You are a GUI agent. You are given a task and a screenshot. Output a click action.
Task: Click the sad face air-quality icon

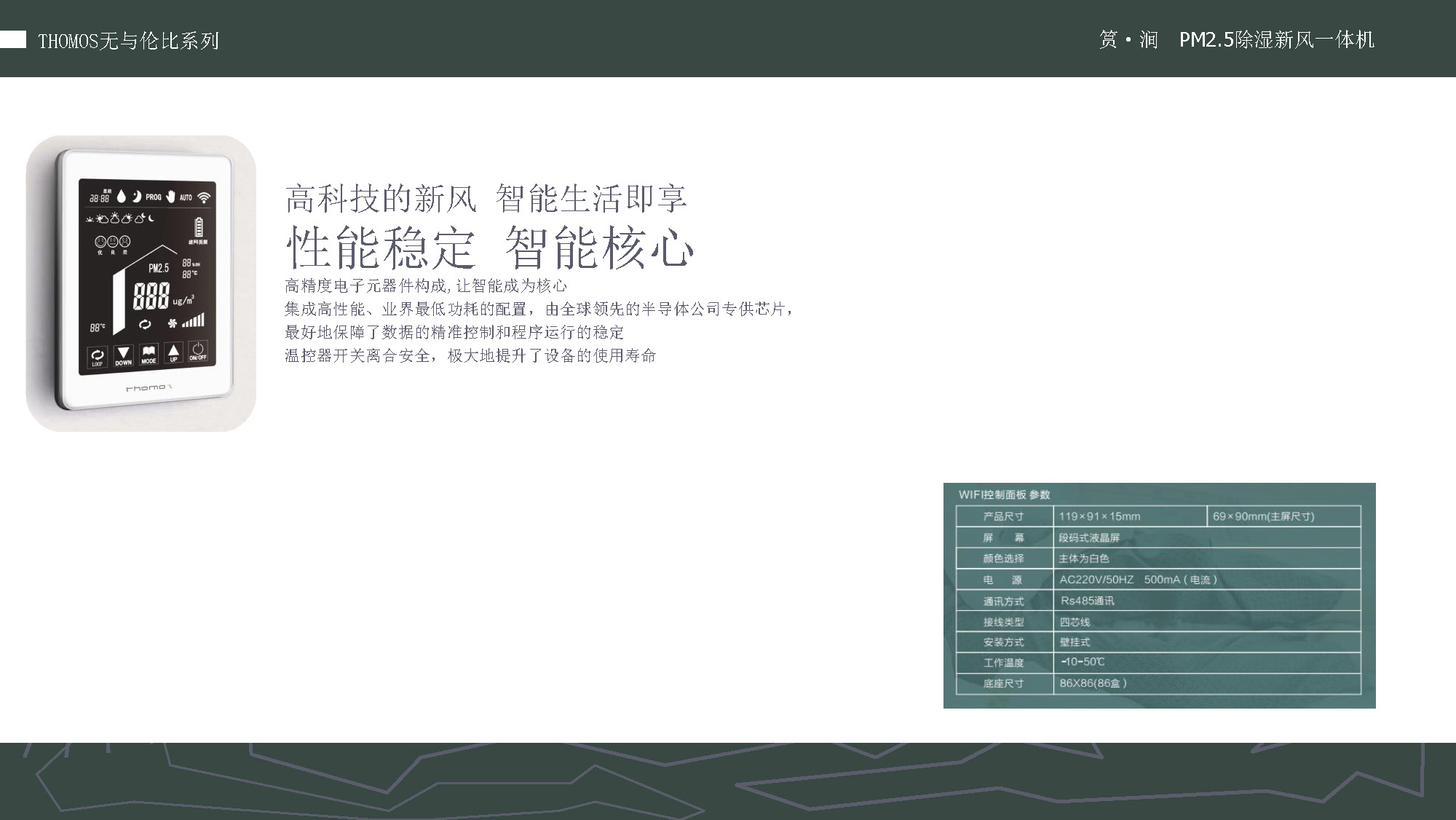pos(124,241)
